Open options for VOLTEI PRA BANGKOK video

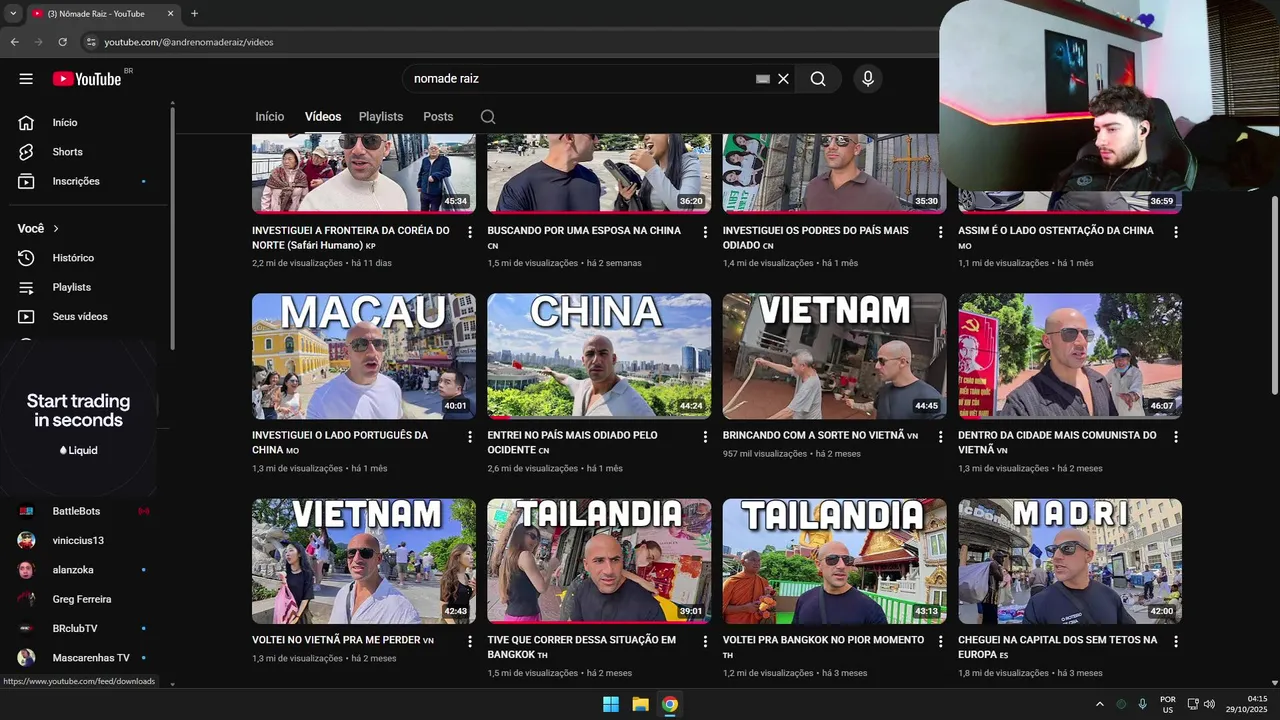click(x=940, y=641)
